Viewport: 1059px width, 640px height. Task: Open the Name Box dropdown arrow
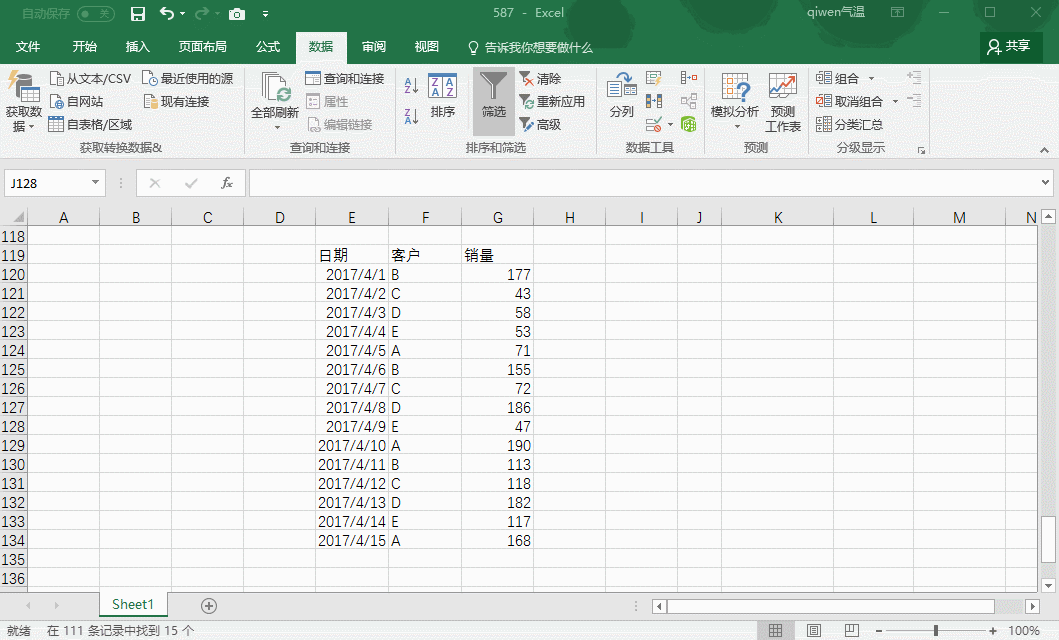[x=95, y=182]
